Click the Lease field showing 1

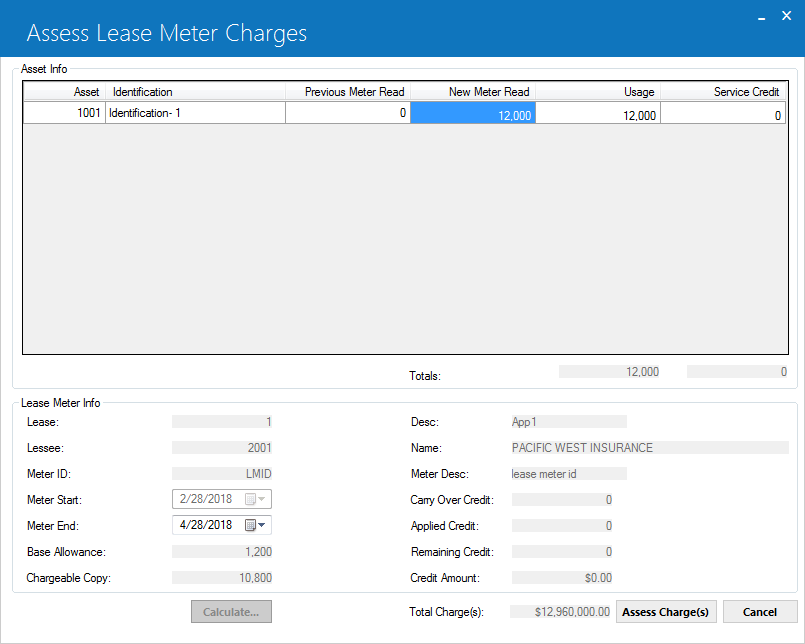222,422
